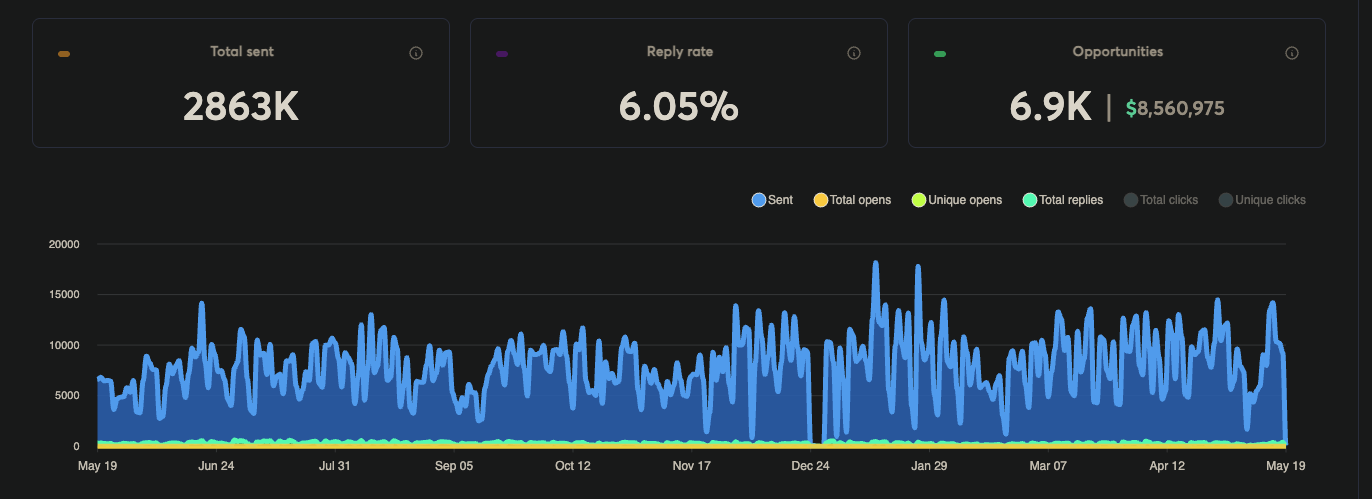1372x499 pixels.
Task: Toggle the Total replies legend item
Action: pos(1063,200)
